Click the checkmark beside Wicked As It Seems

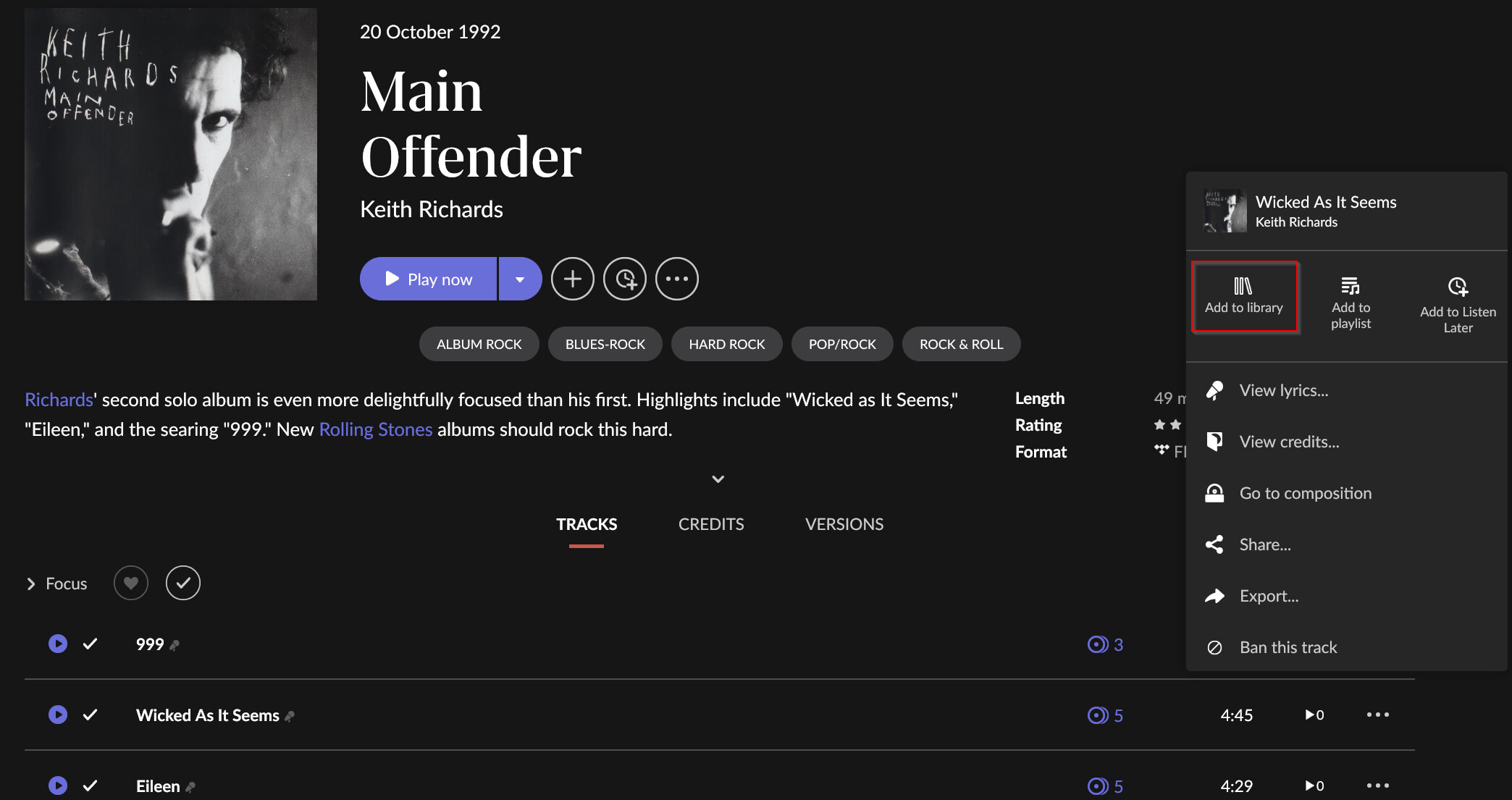coord(90,715)
